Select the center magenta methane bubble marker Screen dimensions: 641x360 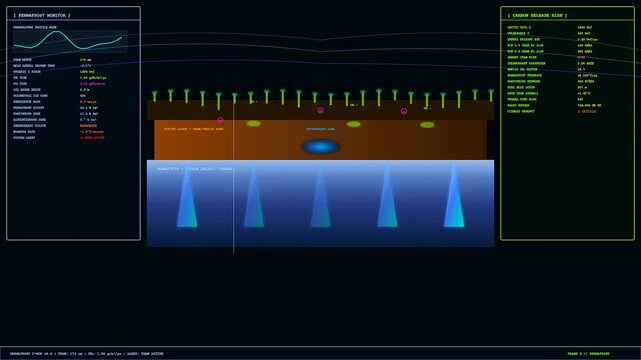(x=320, y=110)
